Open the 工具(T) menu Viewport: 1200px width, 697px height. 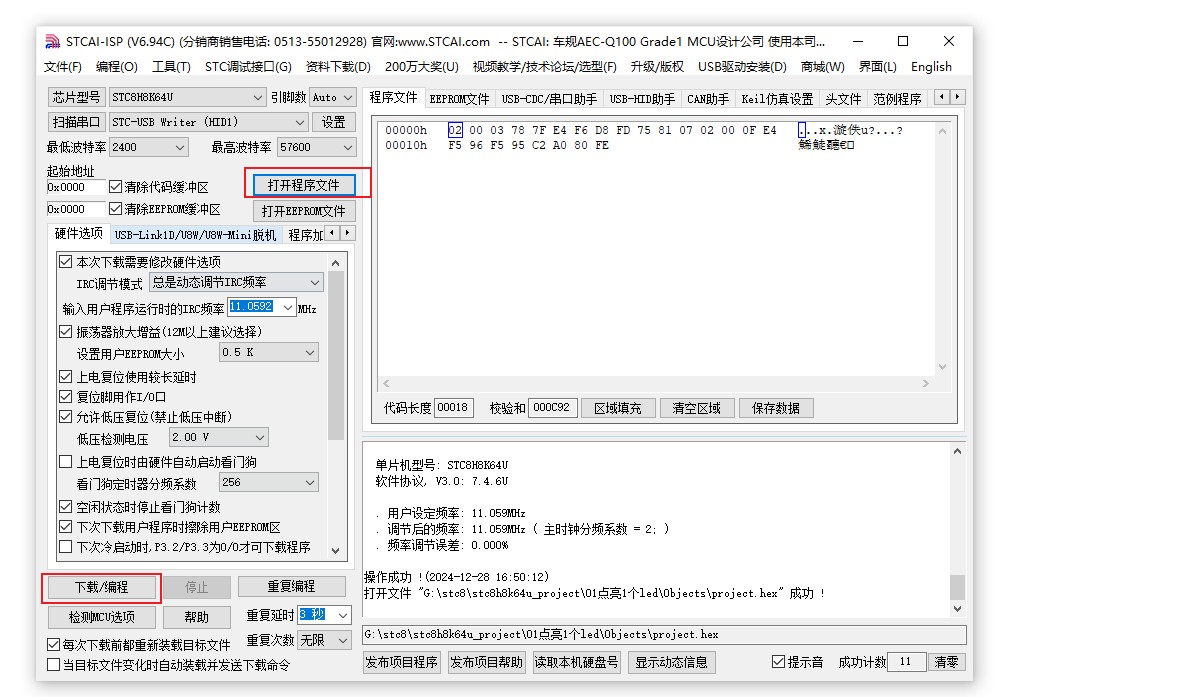click(x=171, y=67)
